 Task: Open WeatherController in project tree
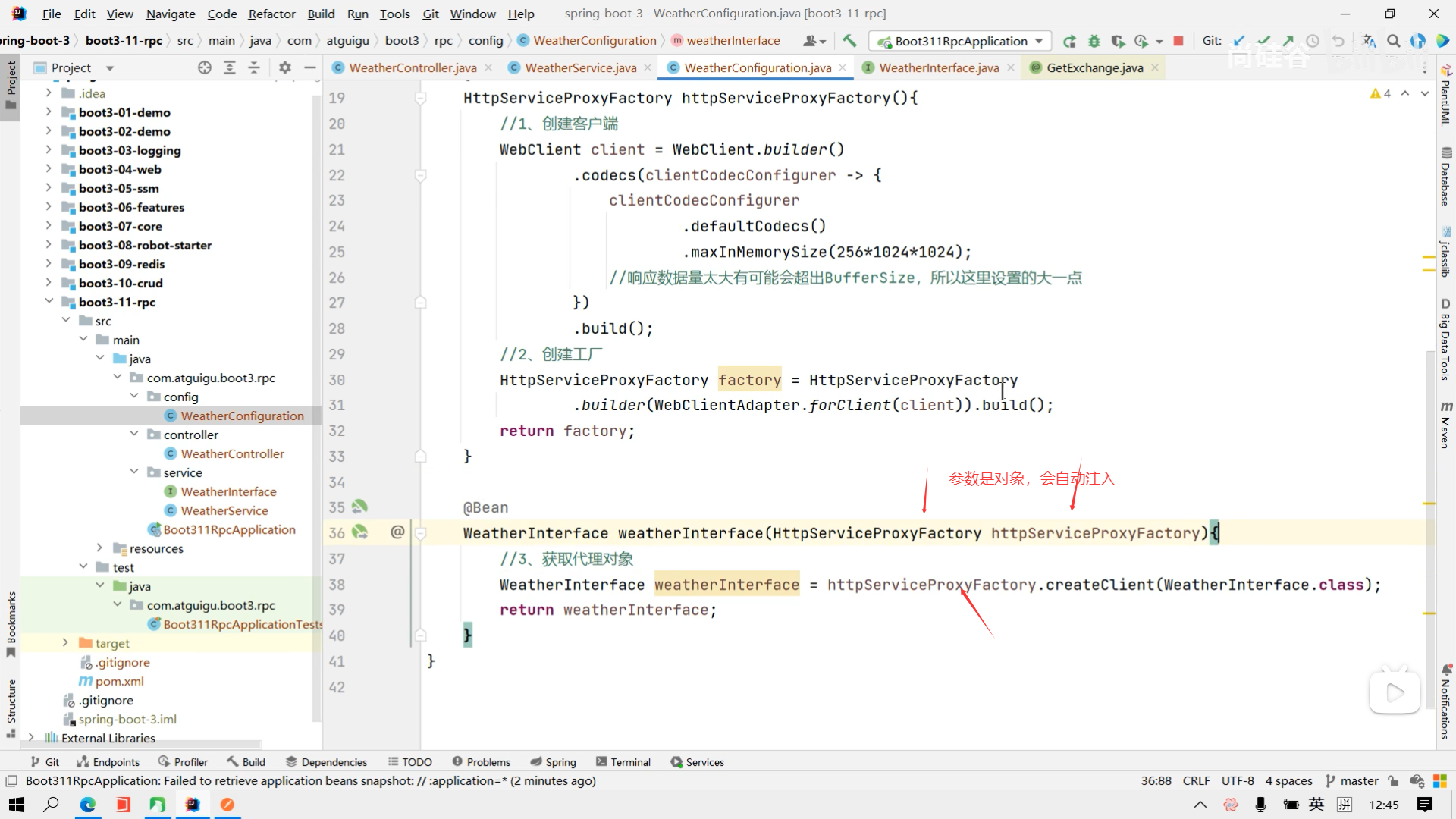point(232,453)
